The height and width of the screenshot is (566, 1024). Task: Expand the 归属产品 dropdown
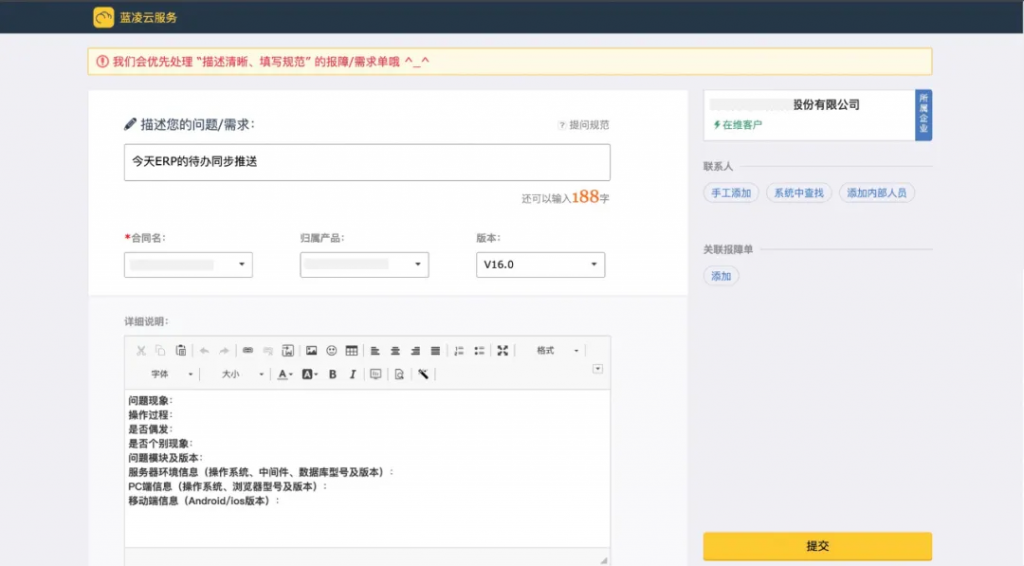point(364,265)
